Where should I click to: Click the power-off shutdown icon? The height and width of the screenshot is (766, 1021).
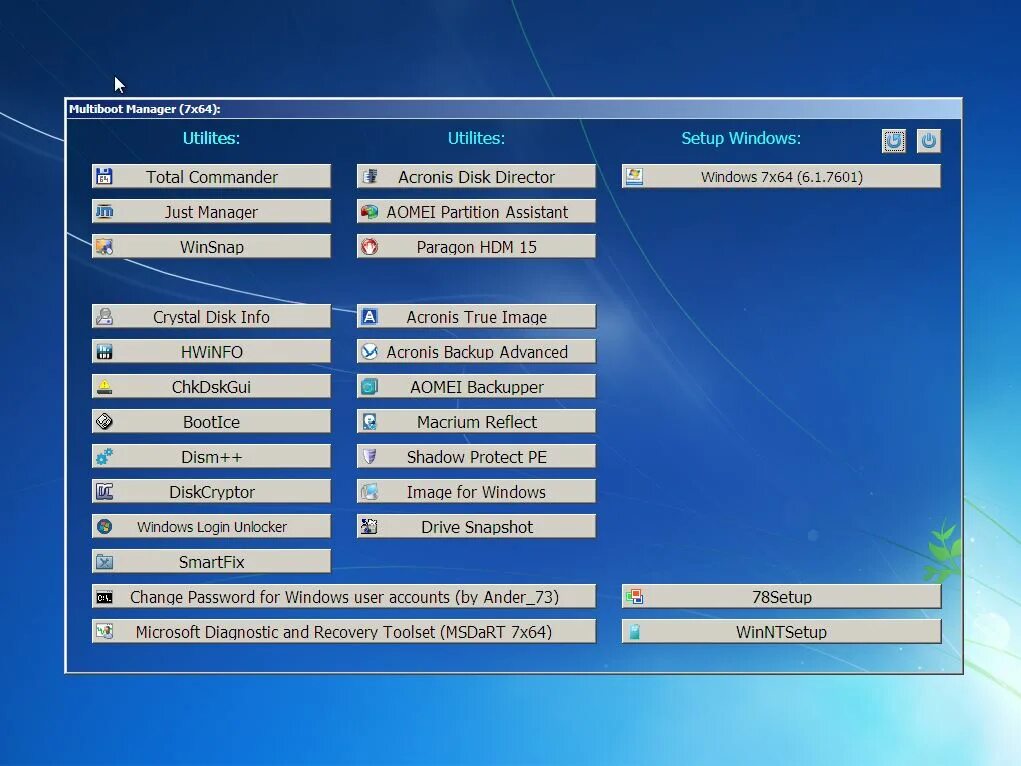coord(929,141)
